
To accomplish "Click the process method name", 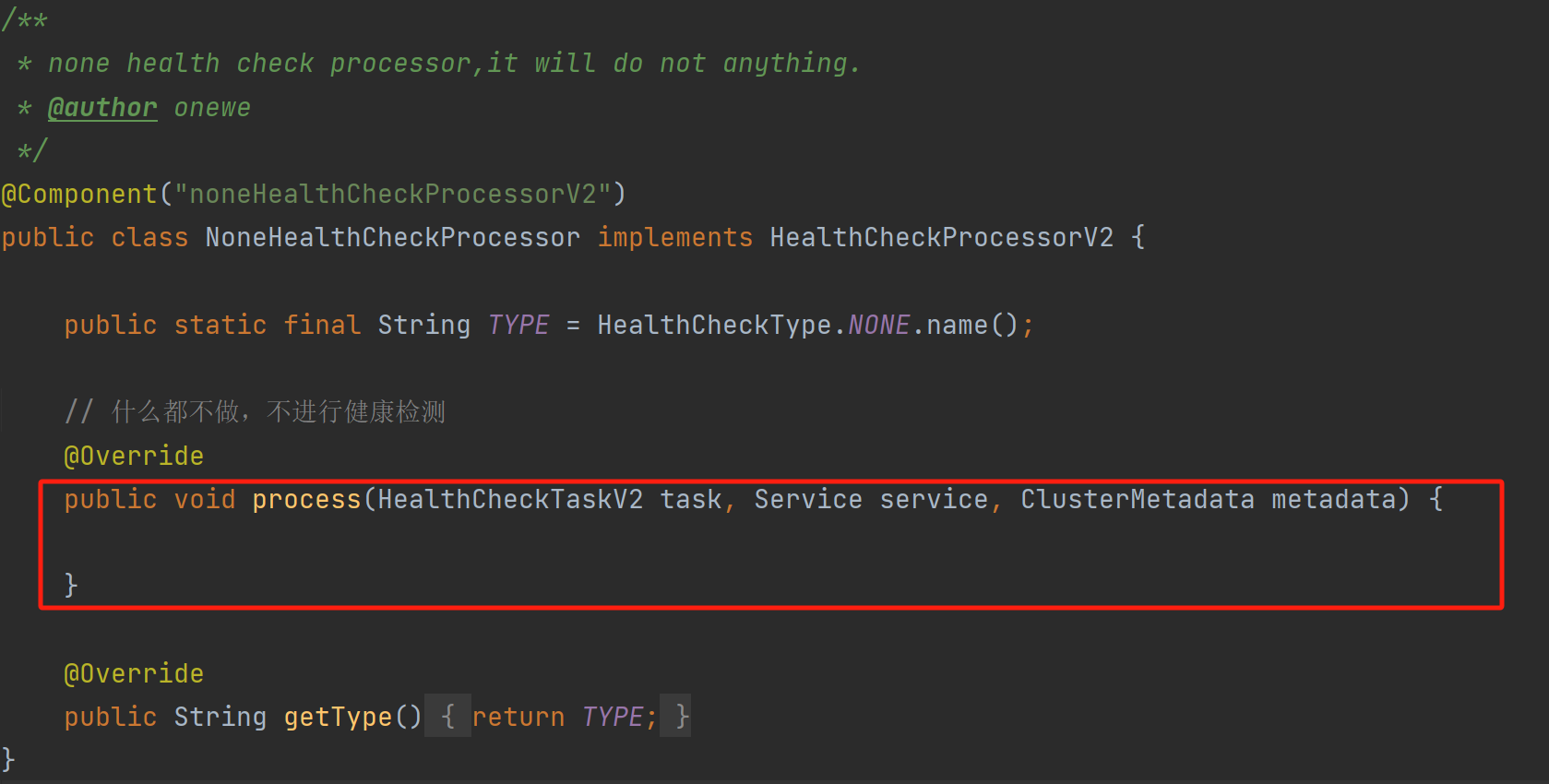I will [306, 499].
